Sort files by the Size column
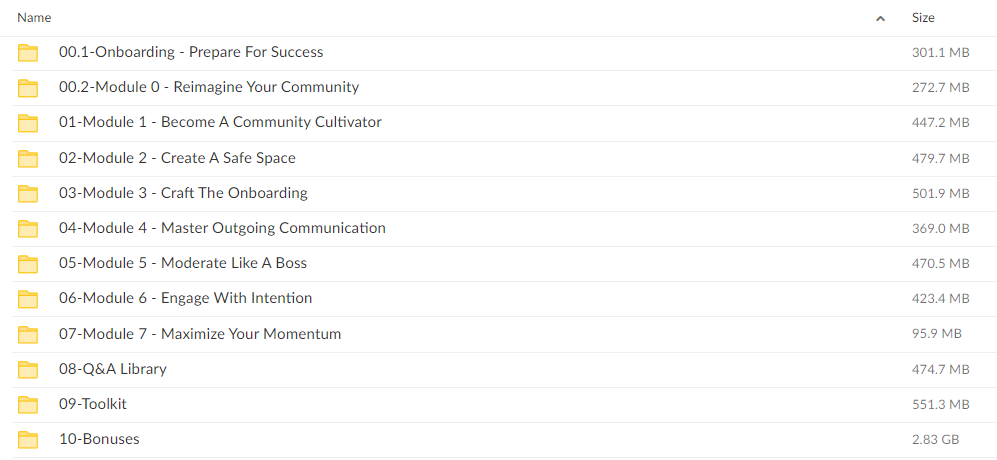997x460 pixels. point(923,18)
